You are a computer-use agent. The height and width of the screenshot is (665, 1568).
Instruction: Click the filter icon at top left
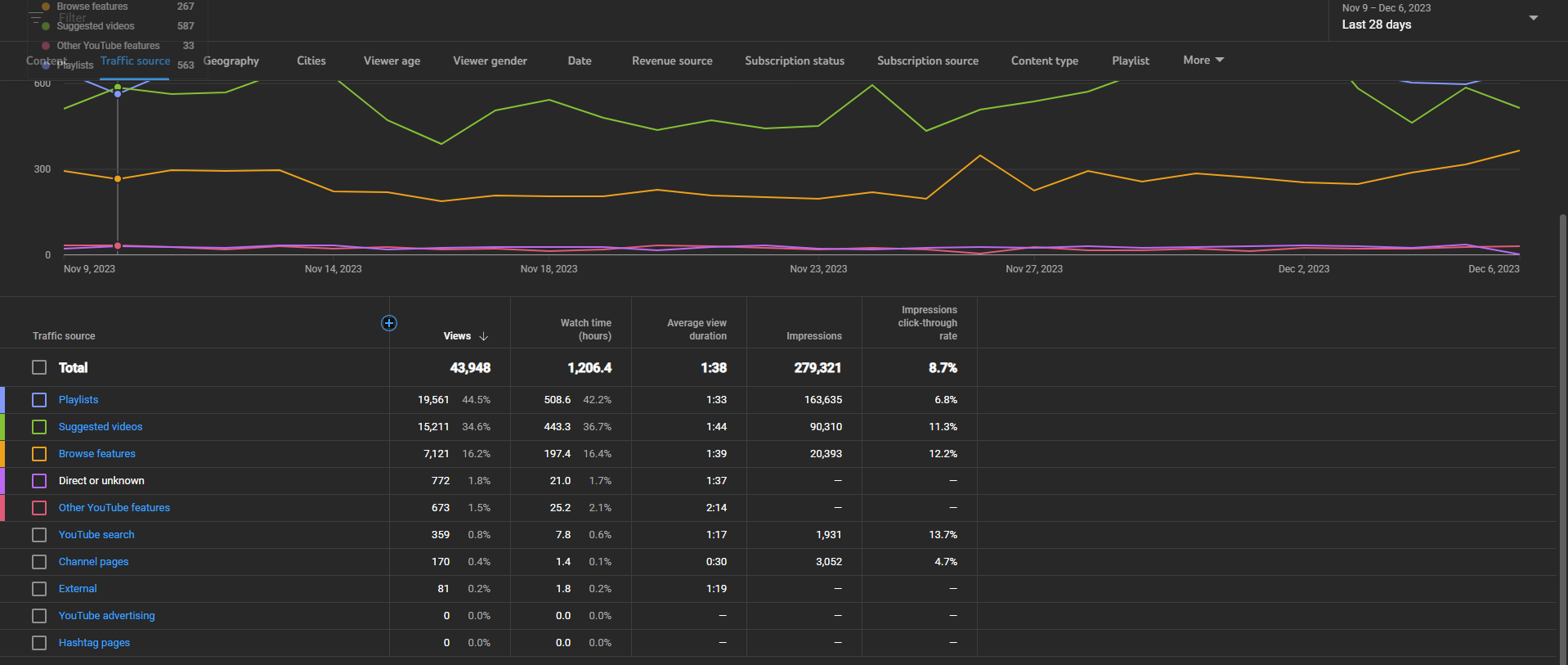tap(36, 17)
